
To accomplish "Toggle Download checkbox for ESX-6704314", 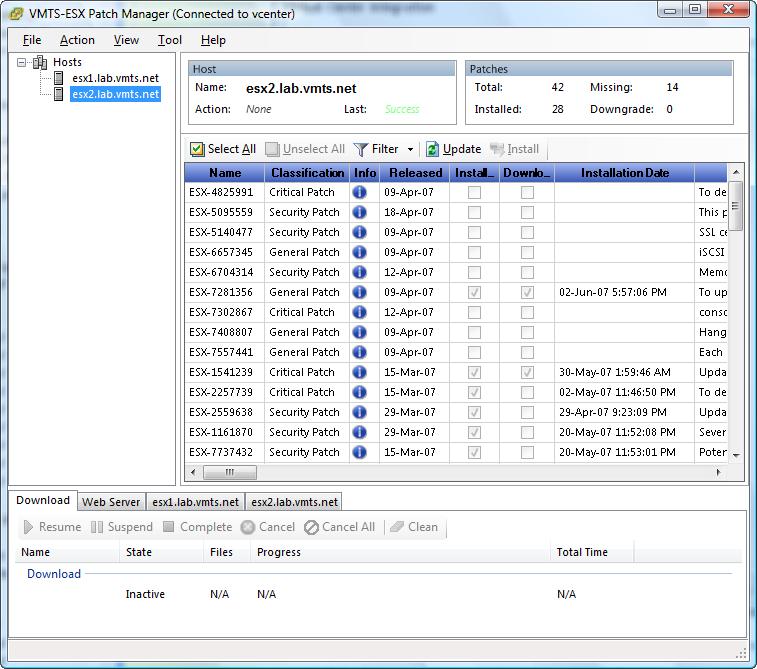I will [x=527, y=273].
